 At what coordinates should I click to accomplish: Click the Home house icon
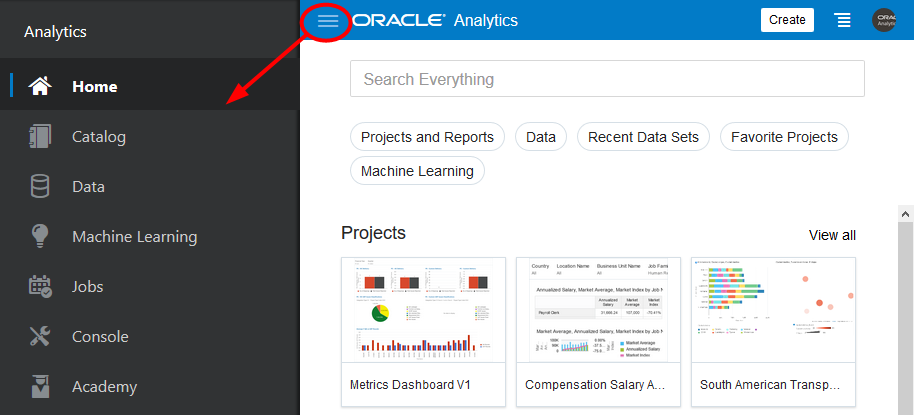[40, 86]
